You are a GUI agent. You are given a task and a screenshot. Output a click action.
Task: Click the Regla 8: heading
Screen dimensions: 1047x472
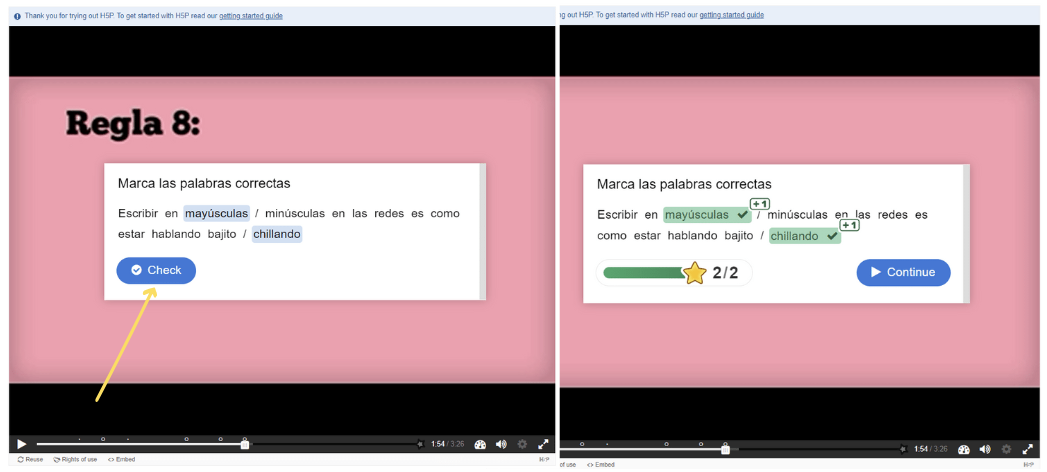(x=133, y=124)
